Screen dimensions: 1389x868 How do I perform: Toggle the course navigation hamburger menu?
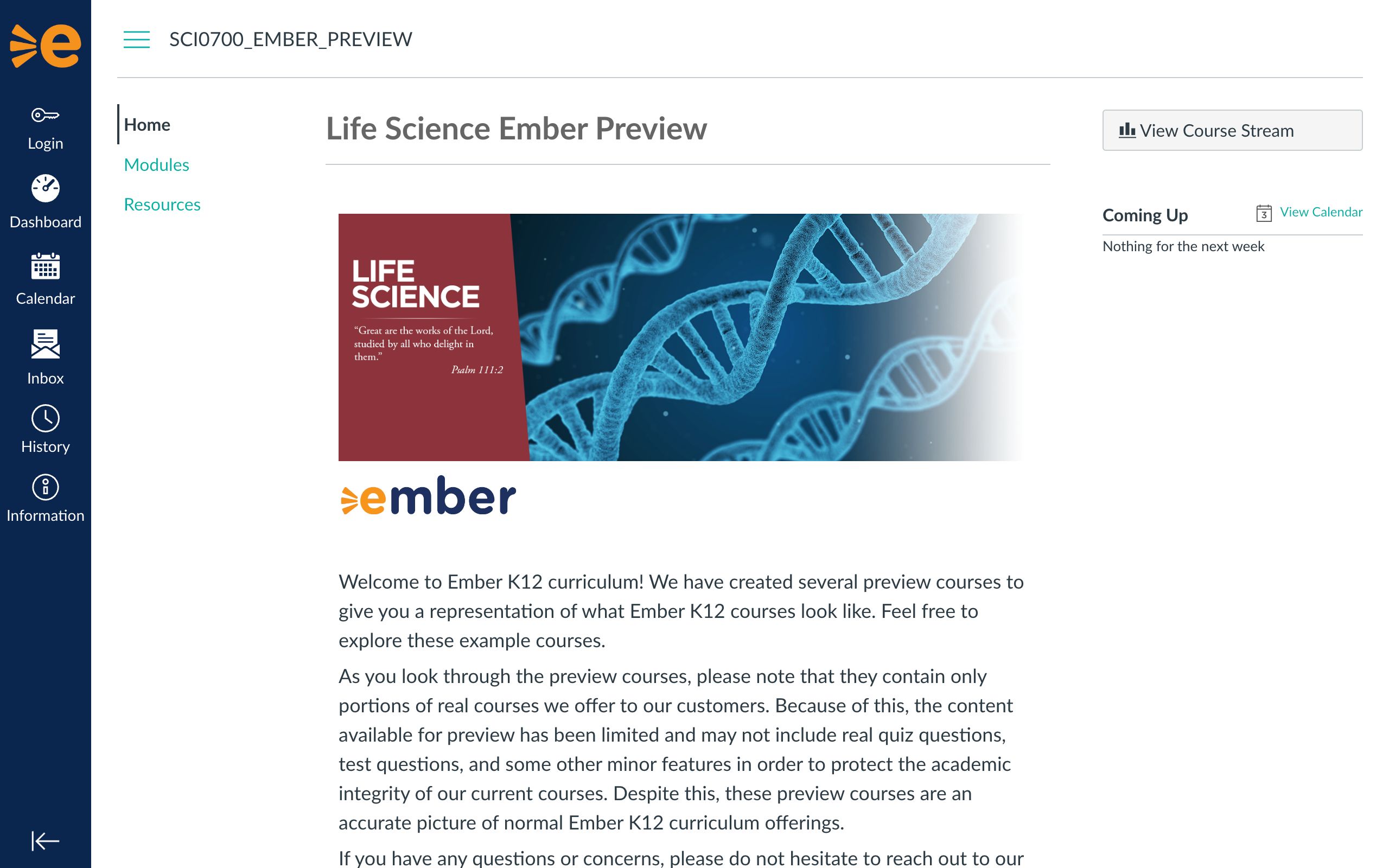[x=136, y=40]
